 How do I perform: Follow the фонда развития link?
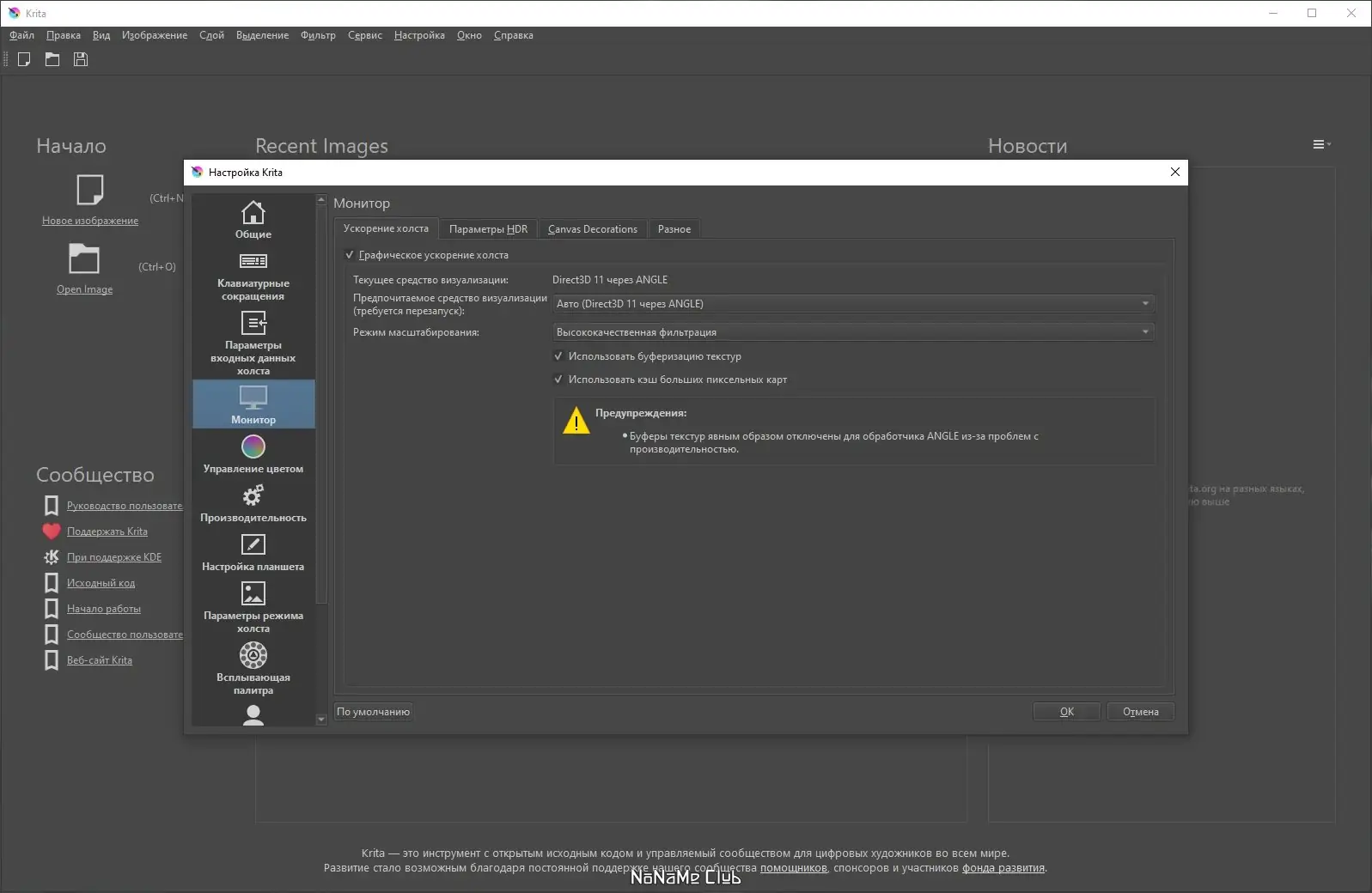(x=1003, y=868)
